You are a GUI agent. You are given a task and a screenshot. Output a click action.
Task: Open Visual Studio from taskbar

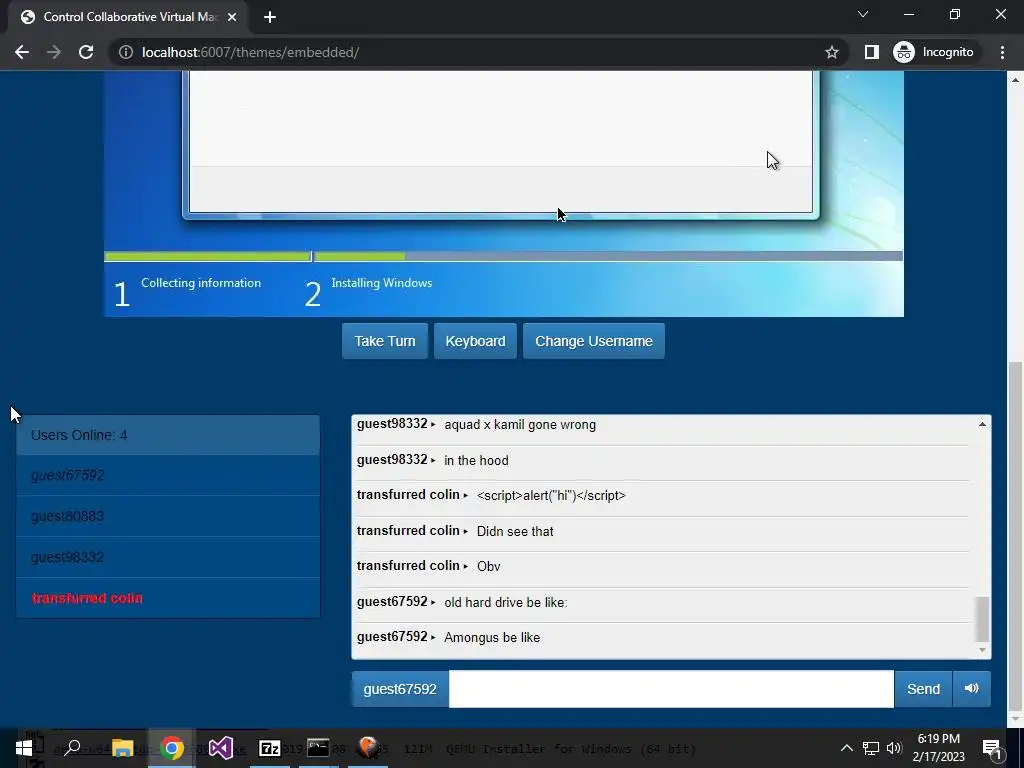(221, 748)
